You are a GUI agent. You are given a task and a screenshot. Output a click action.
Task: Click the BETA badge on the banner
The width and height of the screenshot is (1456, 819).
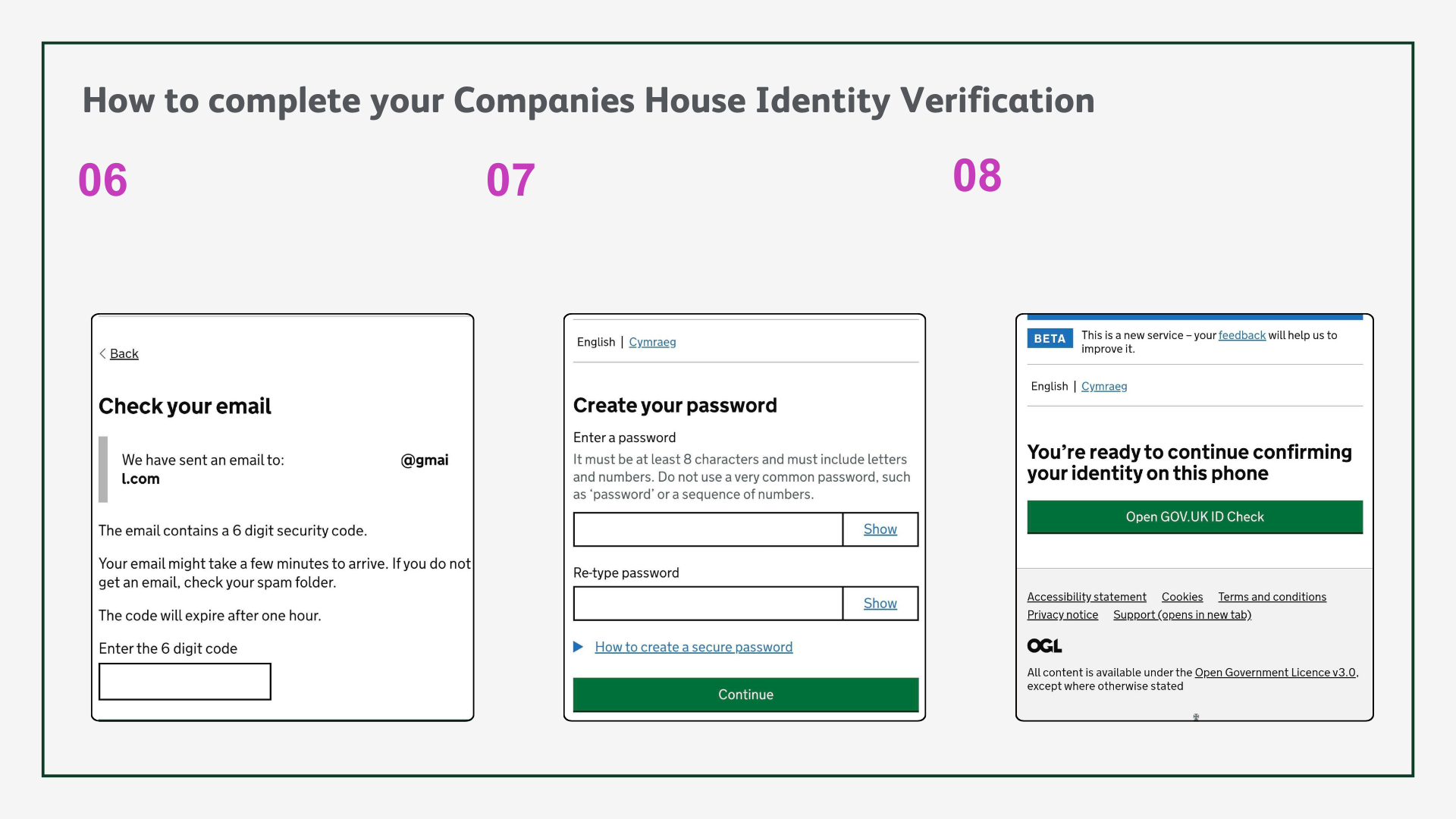click(1050, 338)
